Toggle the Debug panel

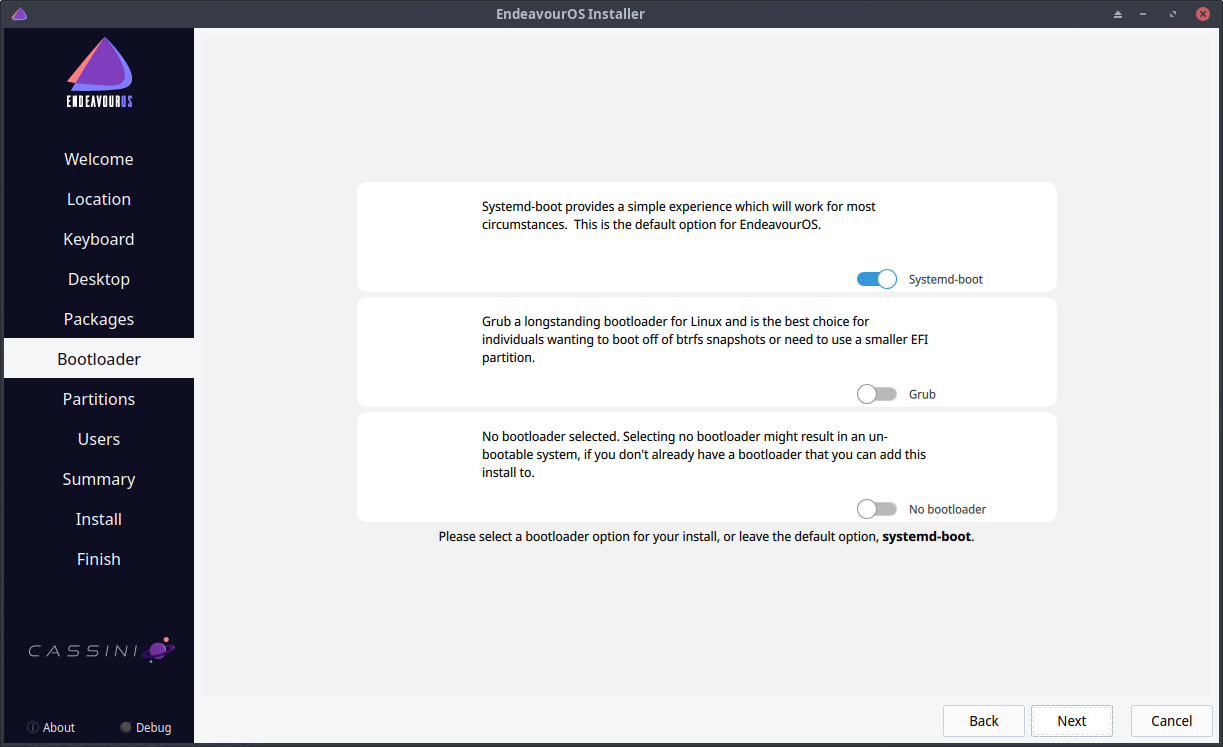coord(146,727)
